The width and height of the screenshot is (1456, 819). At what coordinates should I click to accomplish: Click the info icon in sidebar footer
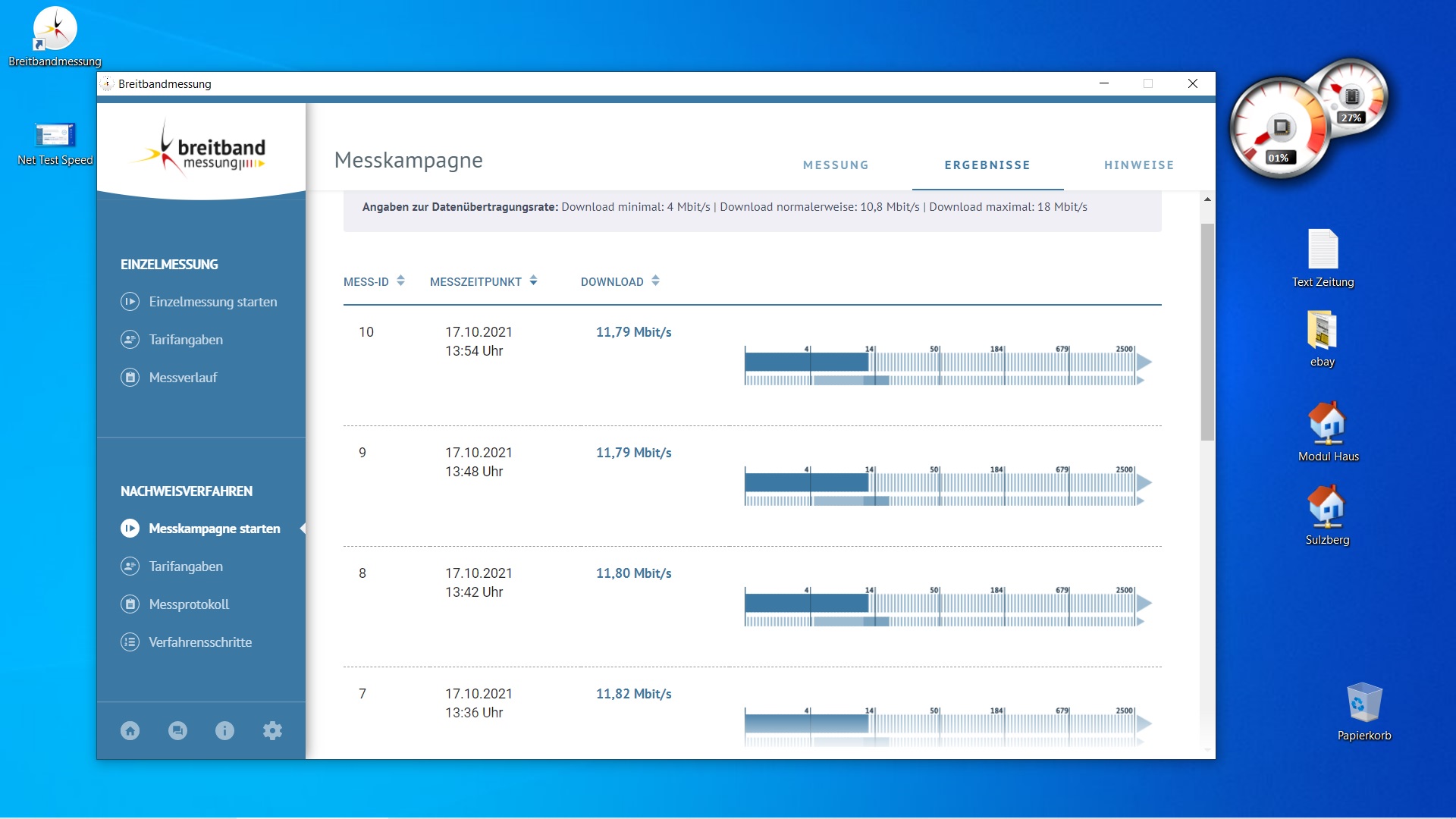(224, 730)
